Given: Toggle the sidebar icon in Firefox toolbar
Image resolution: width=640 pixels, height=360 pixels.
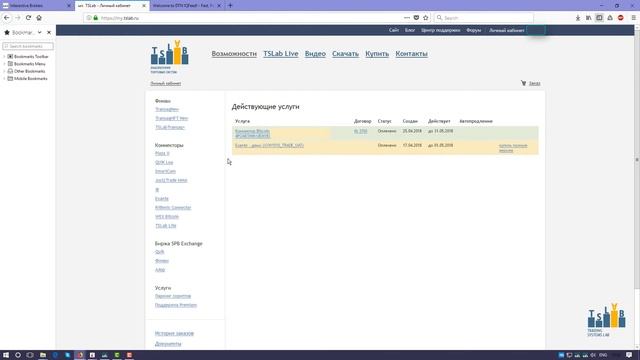Looking at the screenshot, I should click(599, 18).
